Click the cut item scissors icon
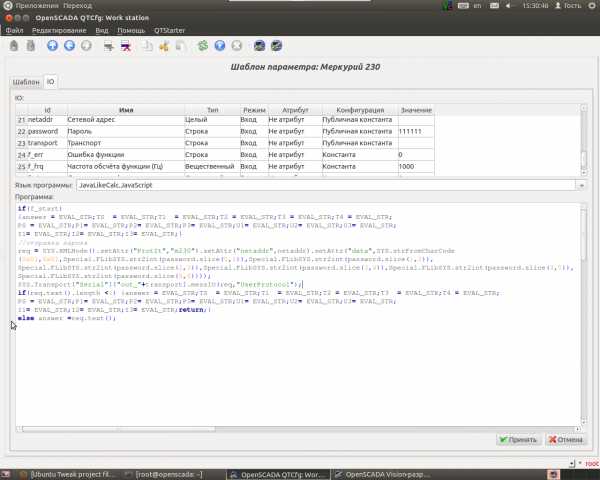 point(165,45)
